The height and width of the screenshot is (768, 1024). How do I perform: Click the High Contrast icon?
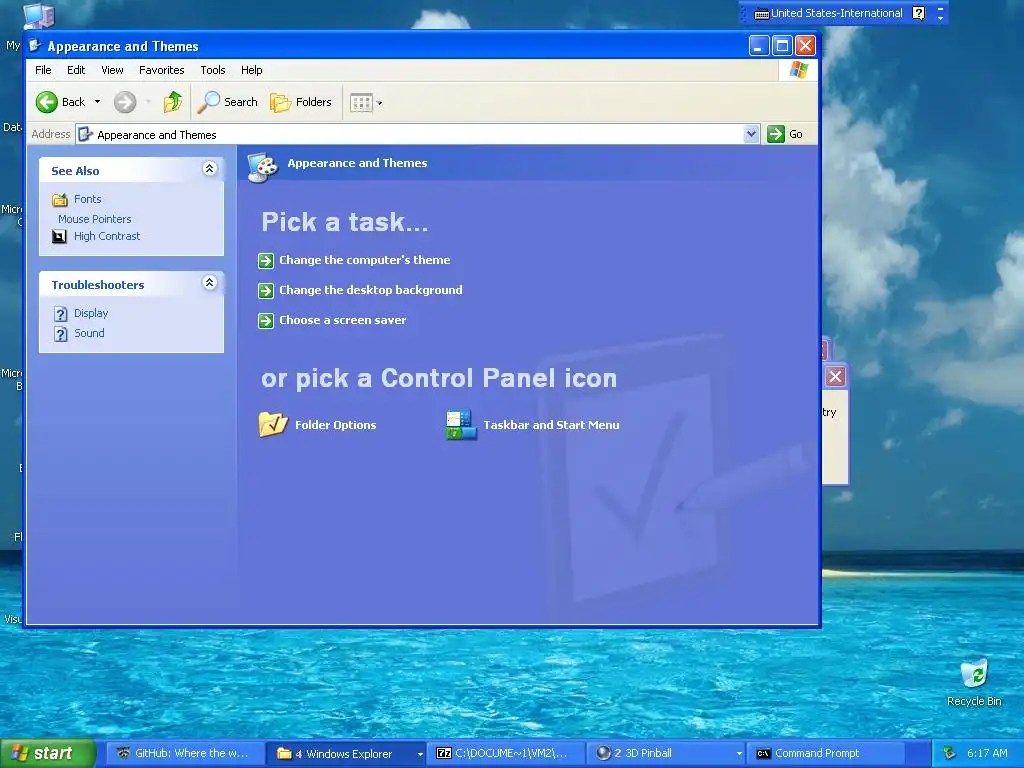pos(59,236)
